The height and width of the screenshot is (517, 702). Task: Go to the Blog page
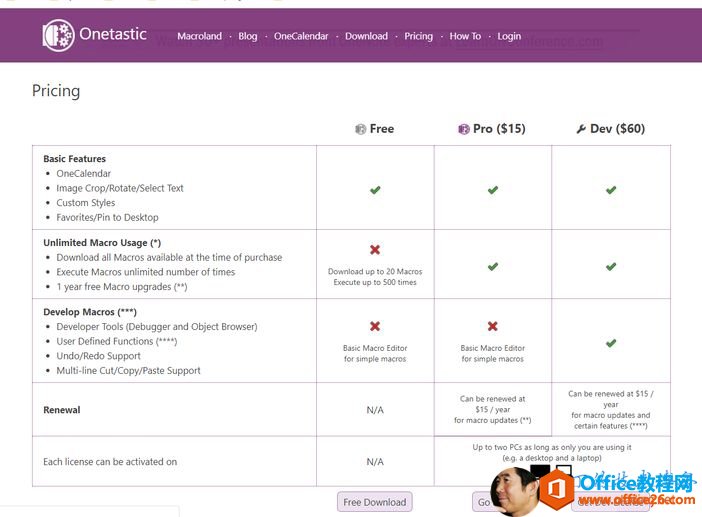click(248, 36)
